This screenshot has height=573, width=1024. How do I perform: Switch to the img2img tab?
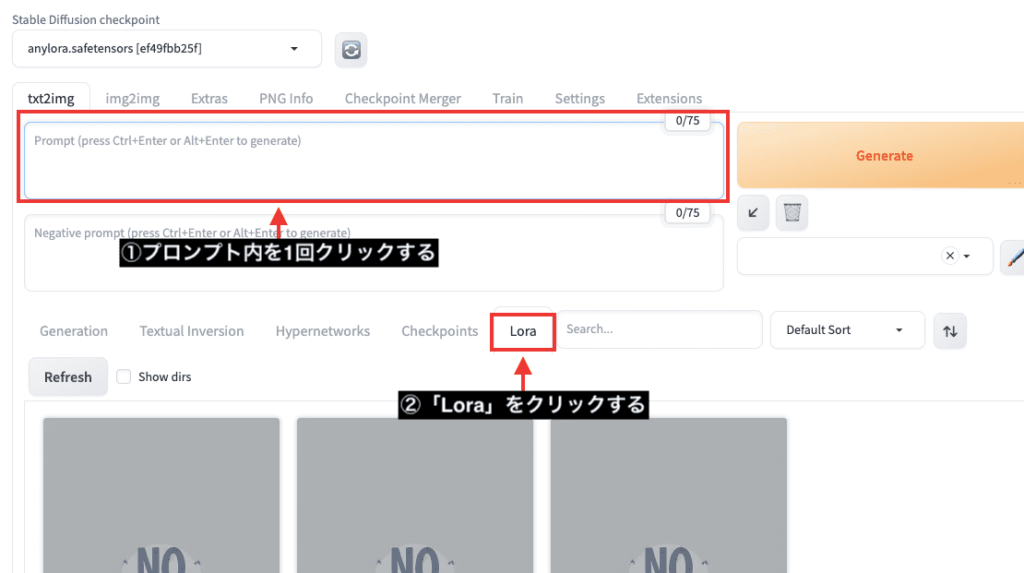pyautogui.click(x=133, y=98)
